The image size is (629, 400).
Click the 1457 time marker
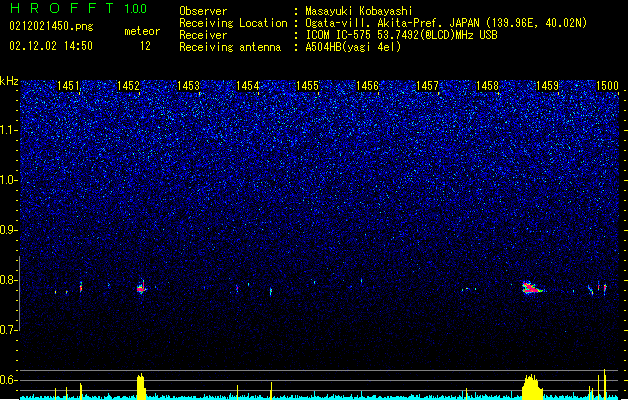[428, 86]
